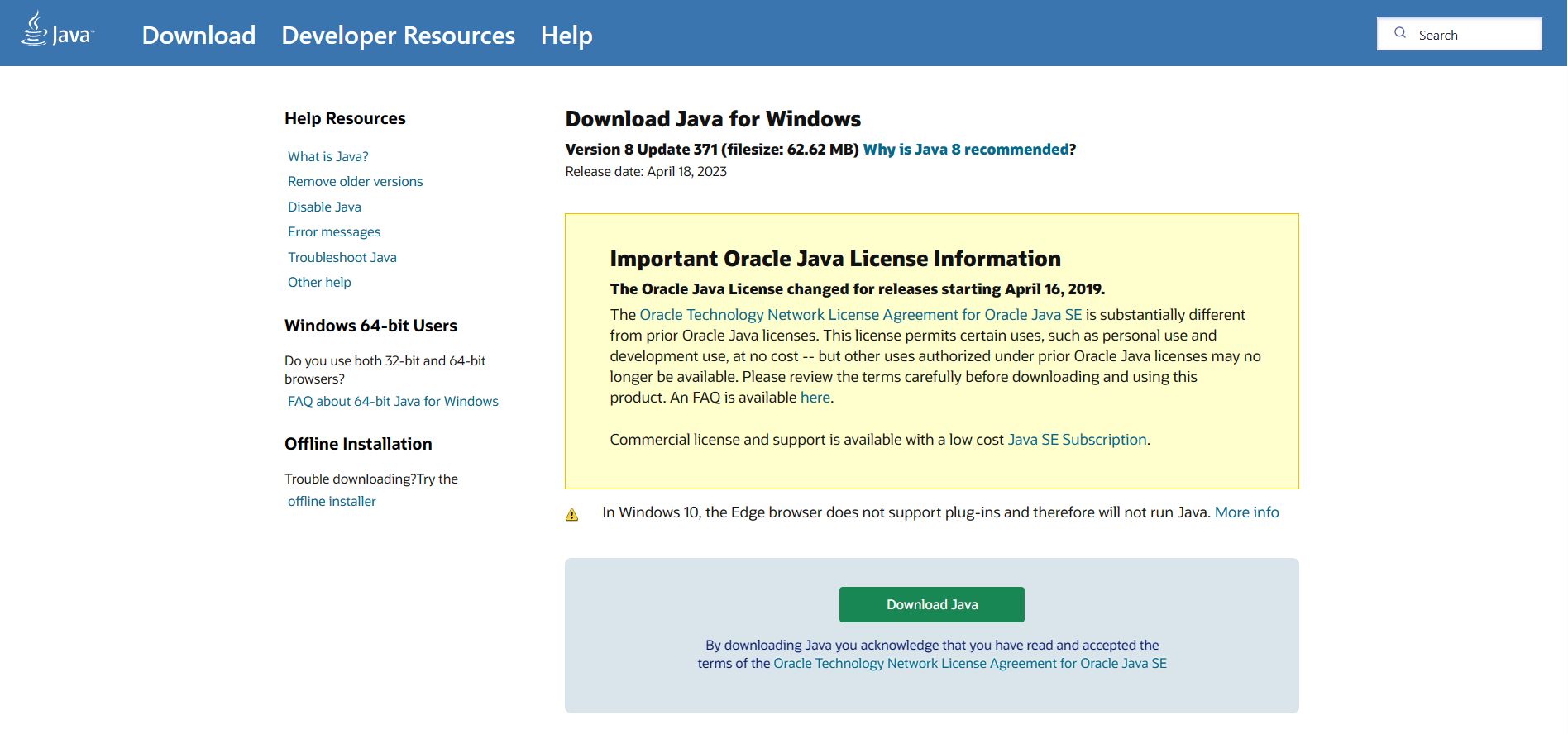Open Developer Resources in the navigation bar
Viewport: 1568px width, 734px height.
click(398, 35)
